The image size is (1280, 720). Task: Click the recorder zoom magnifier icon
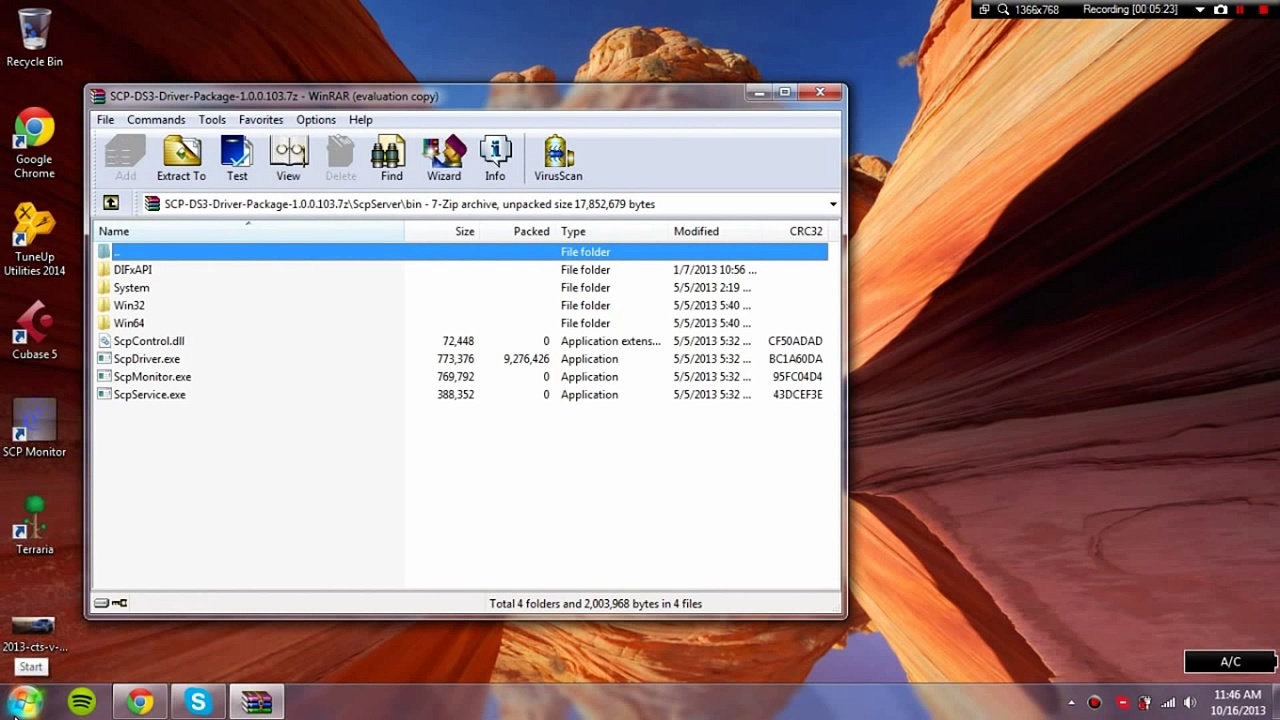1003,10
